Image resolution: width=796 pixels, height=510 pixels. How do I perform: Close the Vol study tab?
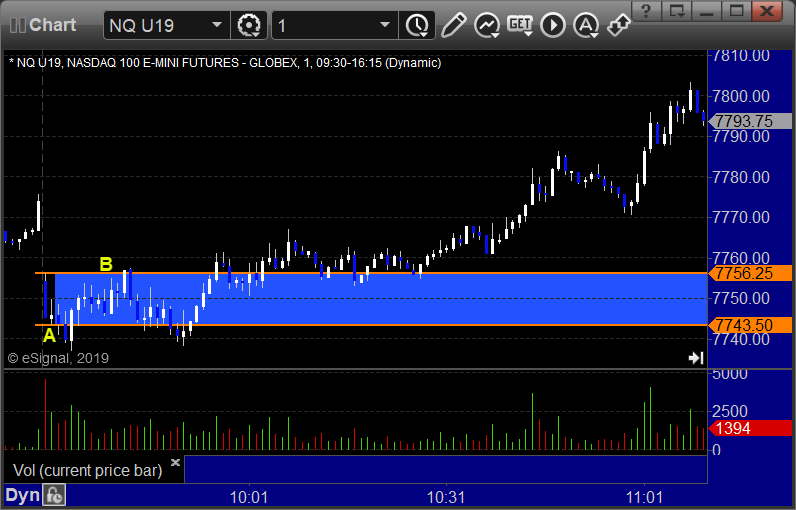tap(175, 462)
